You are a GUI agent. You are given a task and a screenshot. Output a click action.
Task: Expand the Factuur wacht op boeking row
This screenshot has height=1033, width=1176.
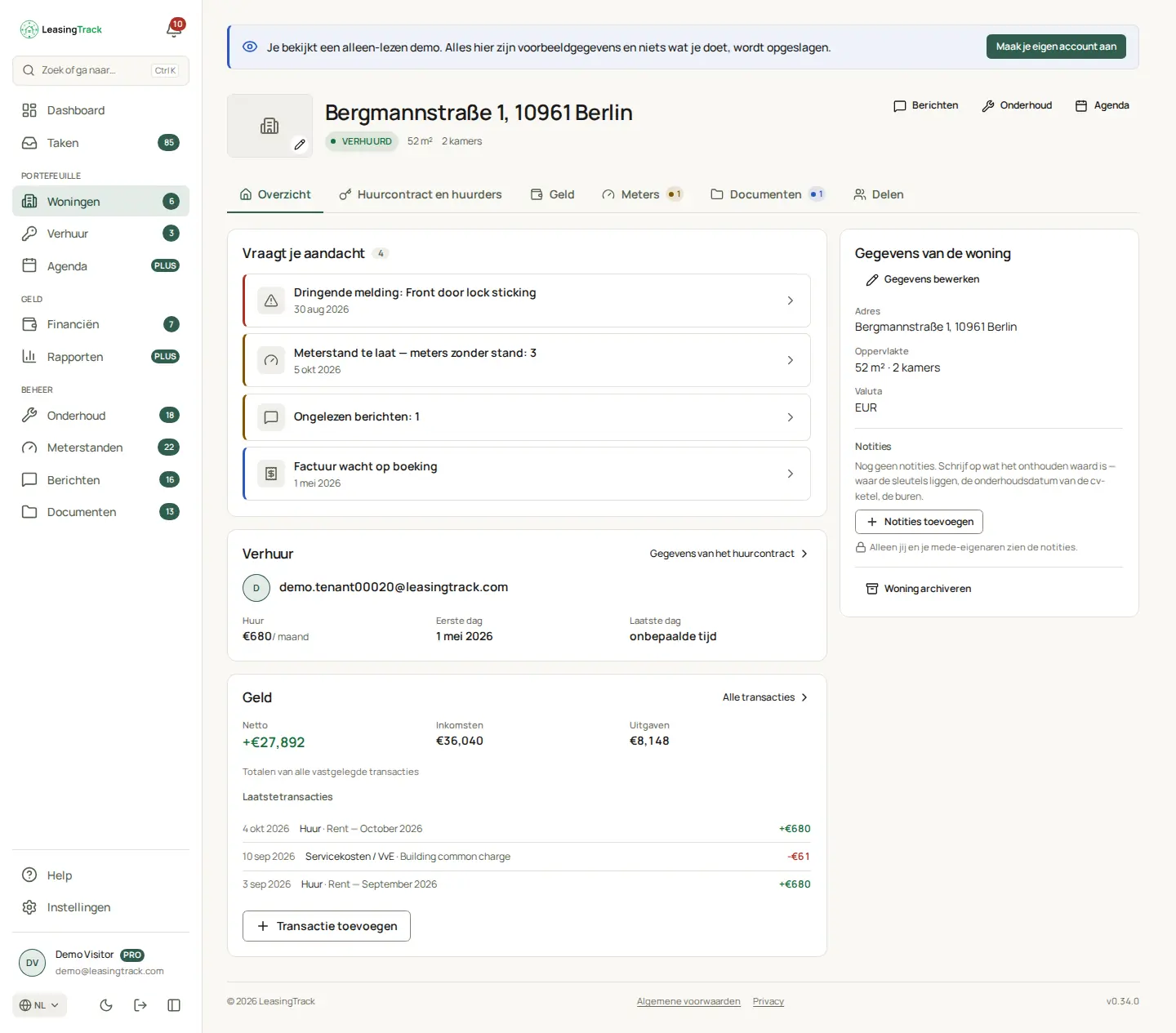point(527,474)
